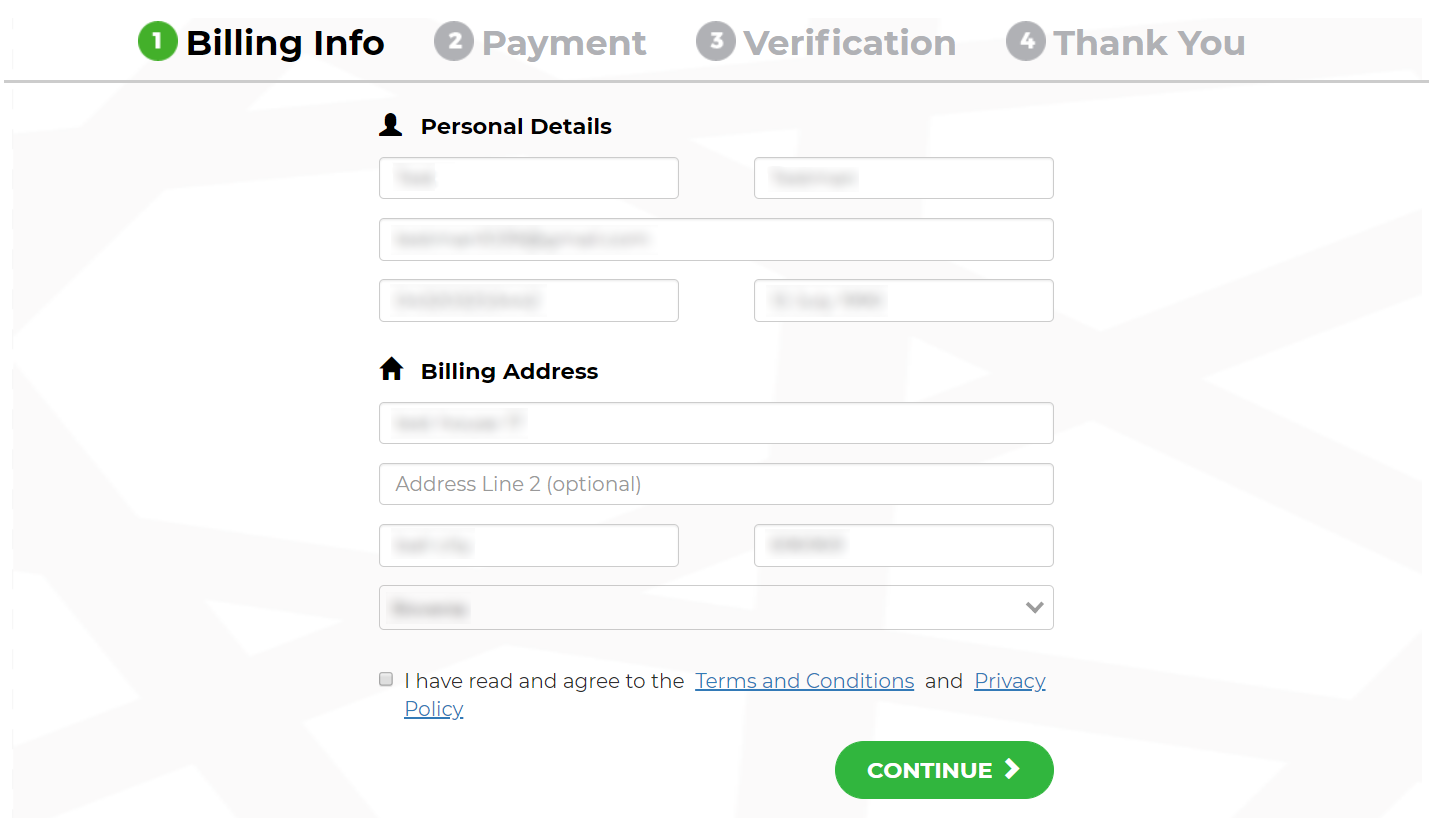Select the Thank You step tab
Screen dimensions: 1432x833
[1126, 42]
